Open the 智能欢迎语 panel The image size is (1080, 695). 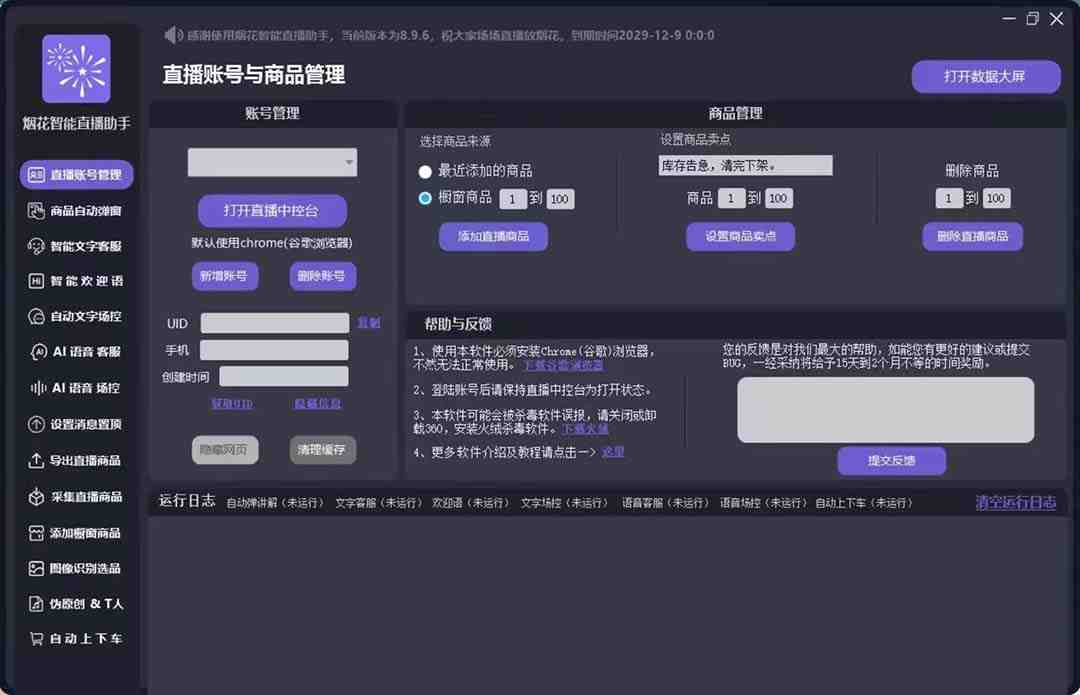click(x=75, y=281)
